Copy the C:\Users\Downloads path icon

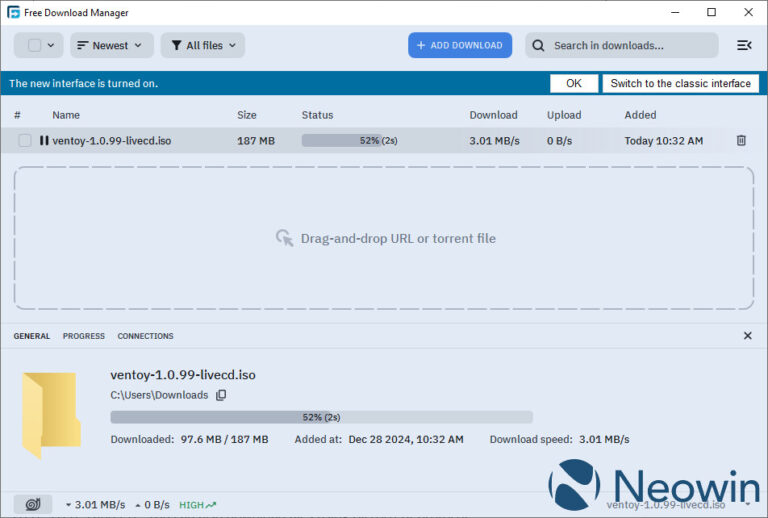click(221, 395)
